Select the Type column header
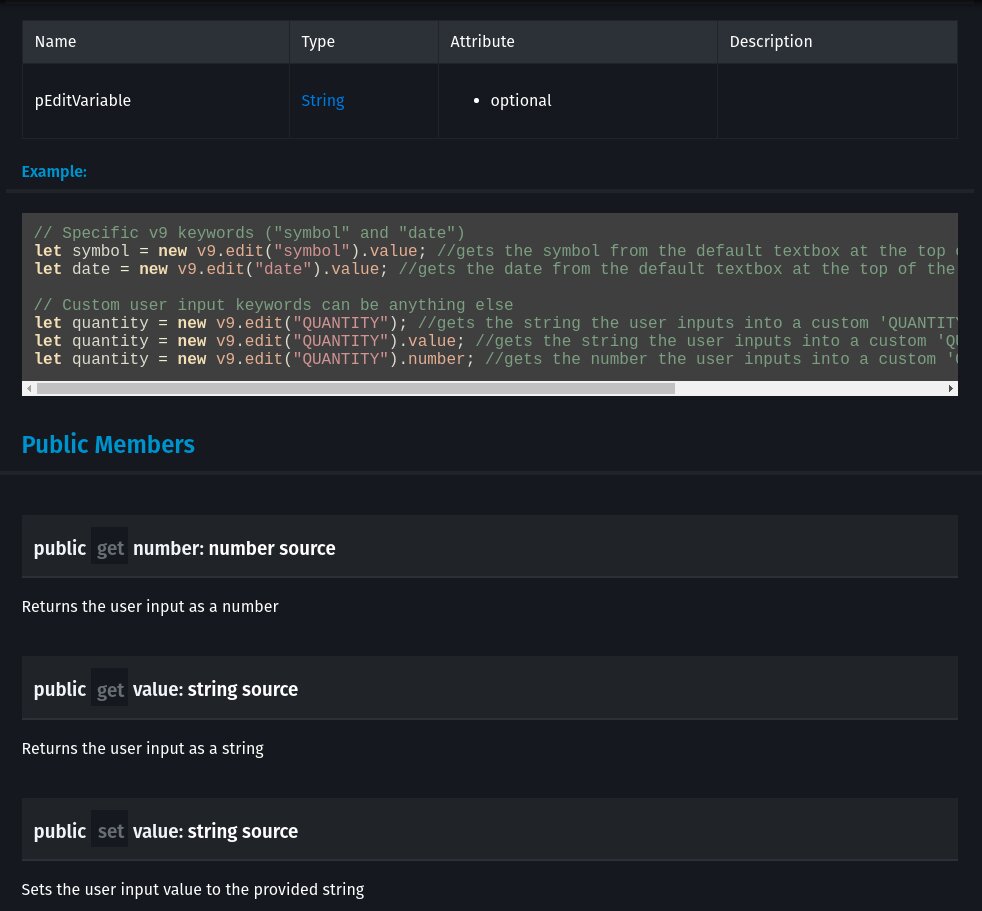Viewport: 982px width, 911px height. 318,42
